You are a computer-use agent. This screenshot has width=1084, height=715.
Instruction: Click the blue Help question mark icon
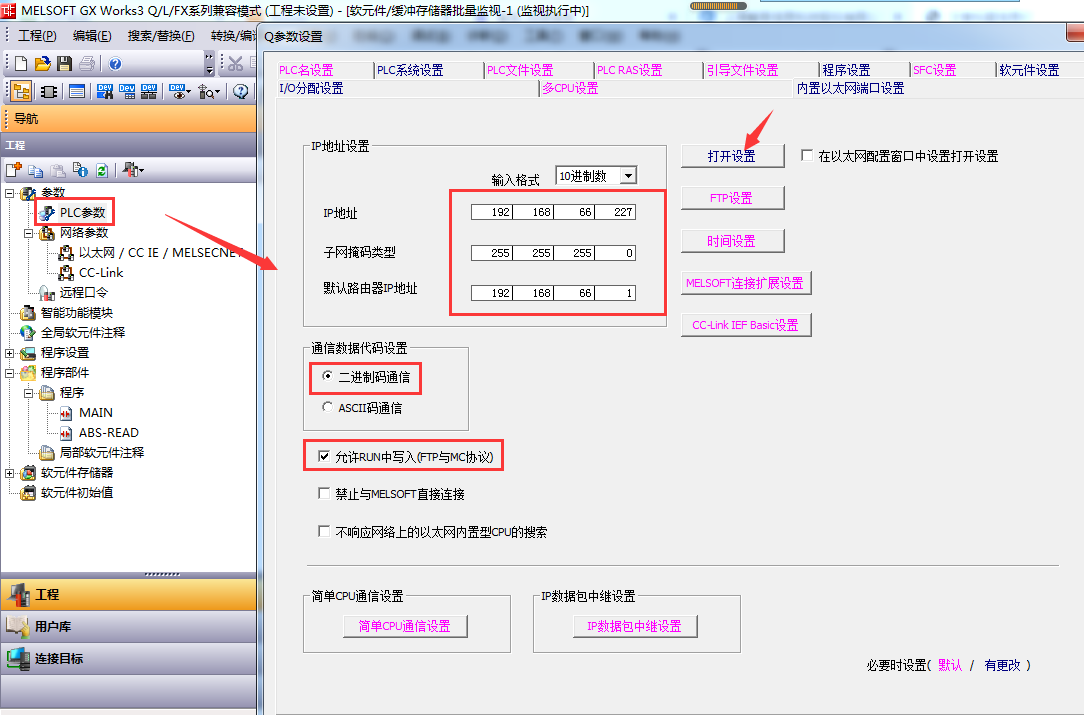(115, 64)
